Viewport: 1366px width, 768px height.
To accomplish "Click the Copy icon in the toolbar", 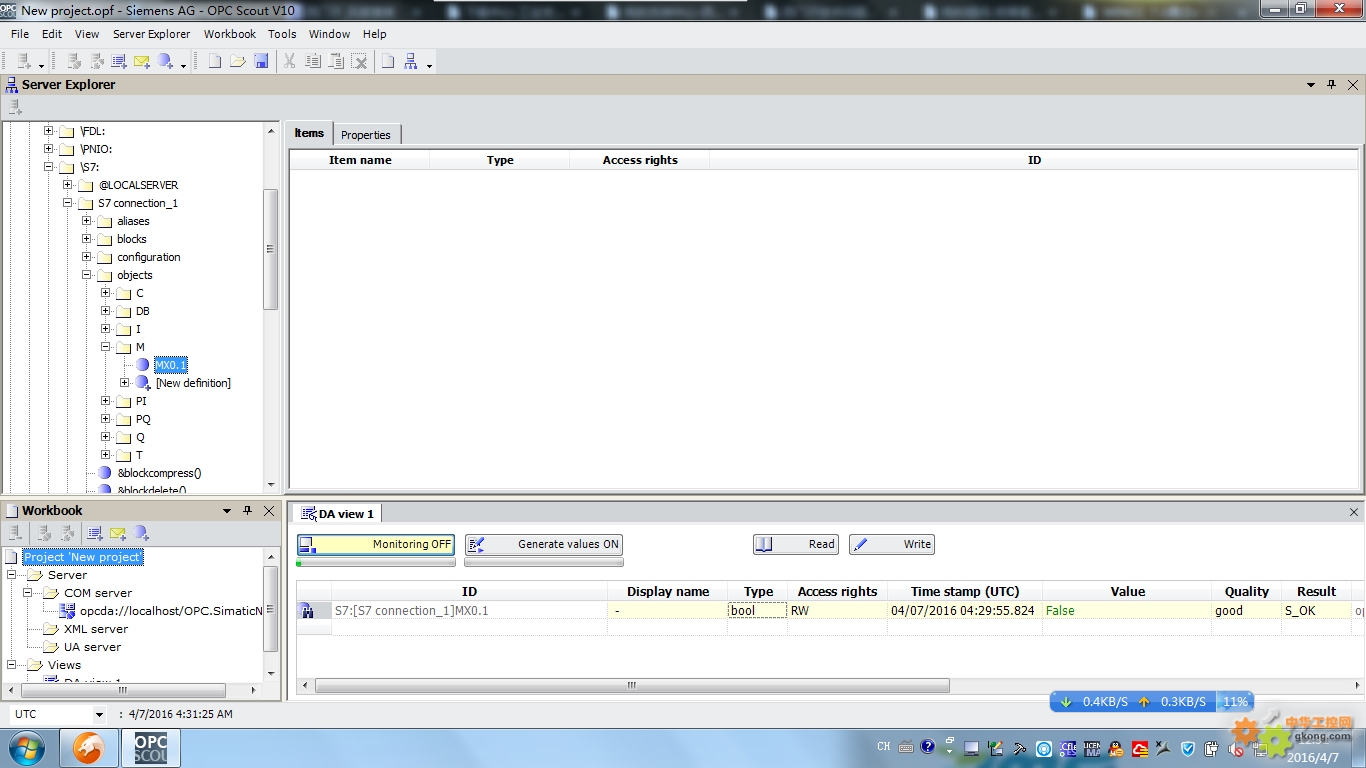I will coord(313,62).
